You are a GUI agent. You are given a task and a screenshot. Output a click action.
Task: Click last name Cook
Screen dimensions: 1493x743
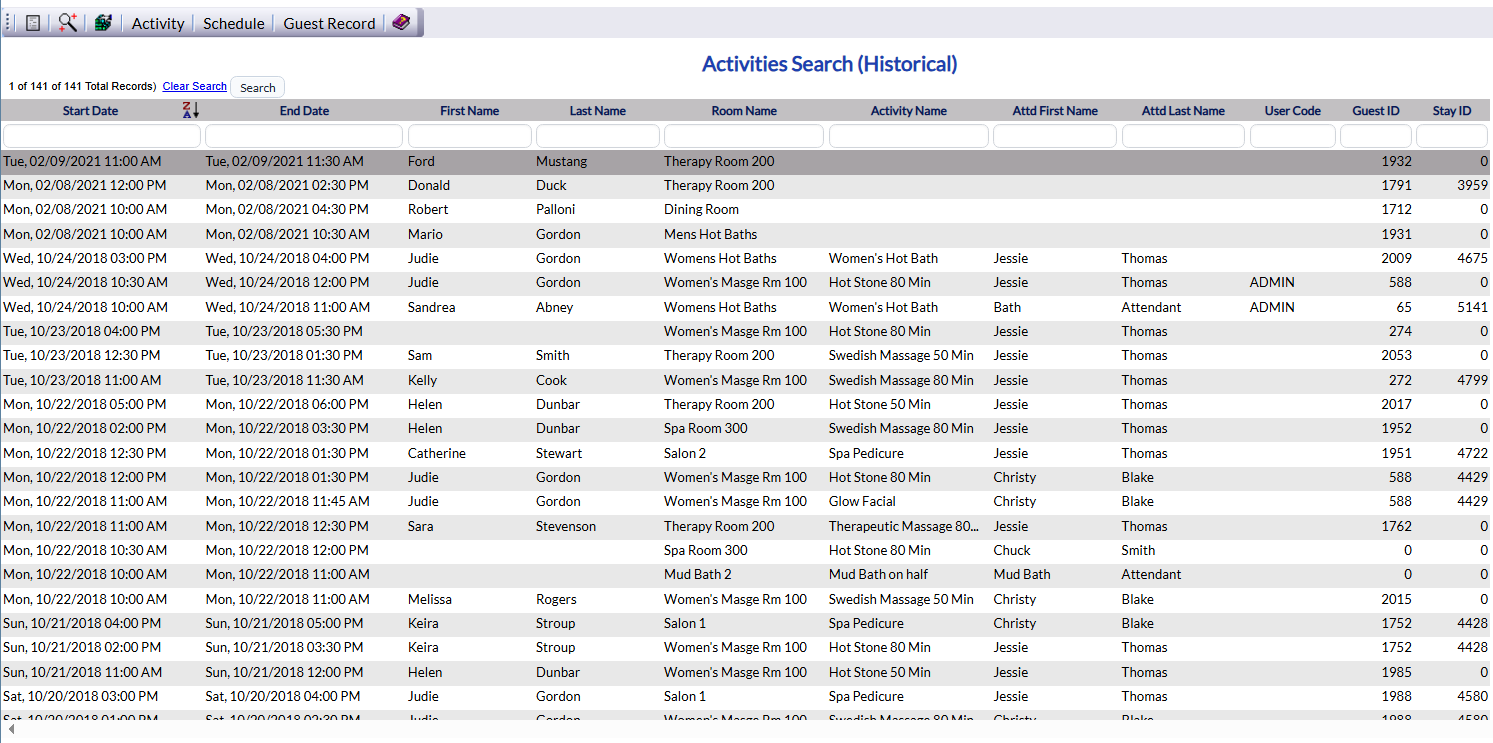click(551, 380)
